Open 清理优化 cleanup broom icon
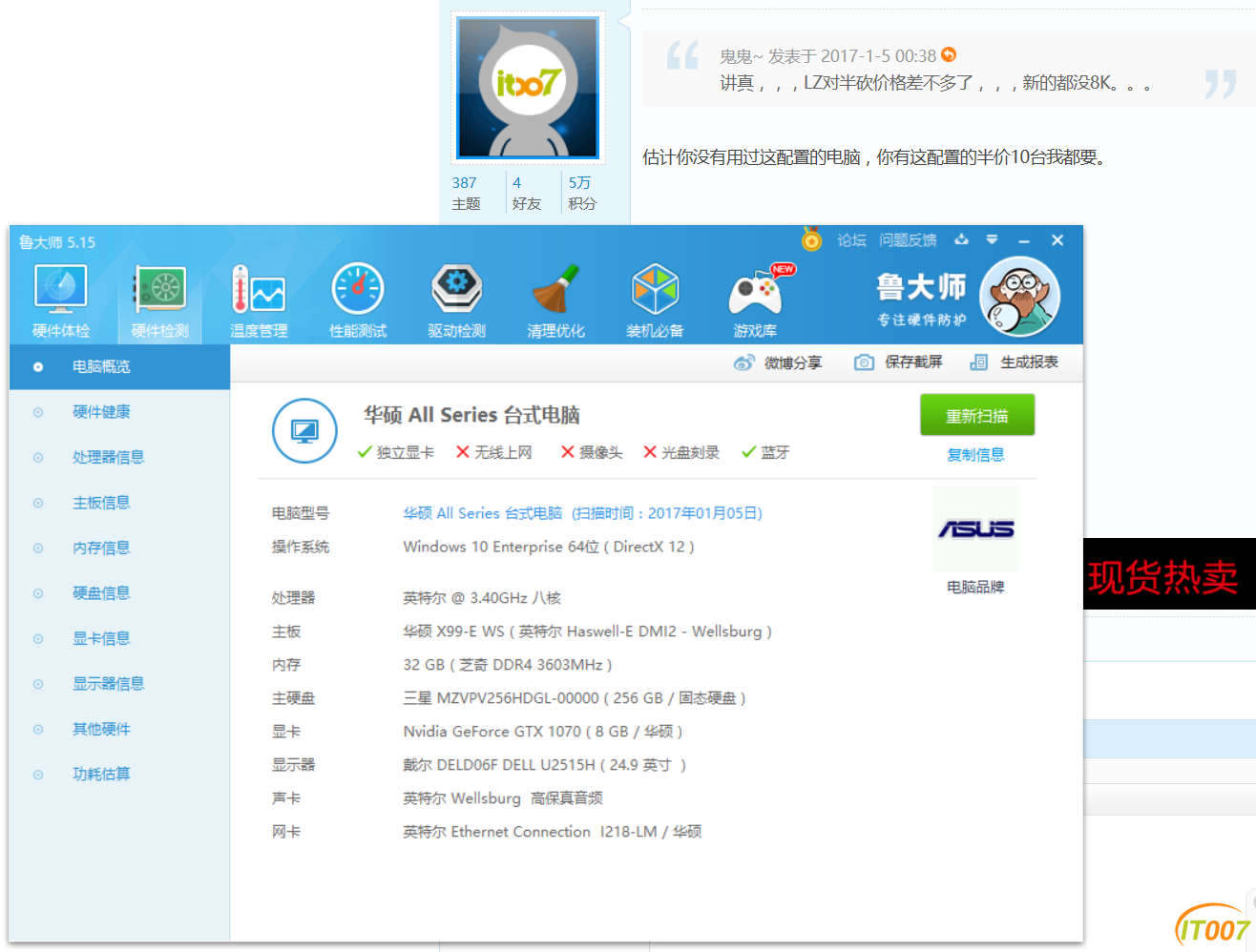 555,301
